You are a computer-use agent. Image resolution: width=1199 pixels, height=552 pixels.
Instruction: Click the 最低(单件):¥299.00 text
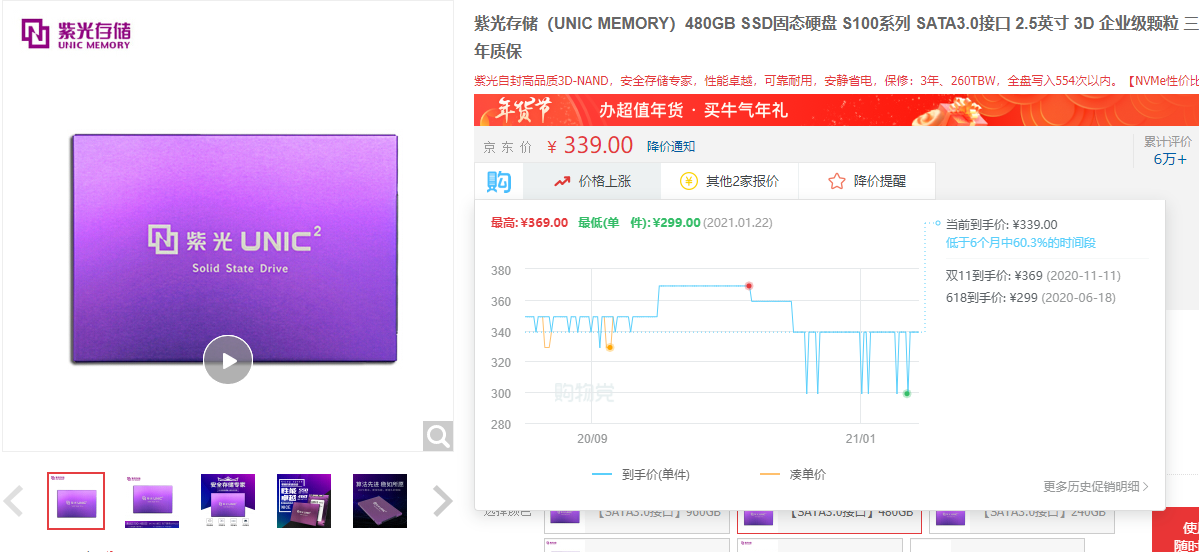(x=639, y=222)
